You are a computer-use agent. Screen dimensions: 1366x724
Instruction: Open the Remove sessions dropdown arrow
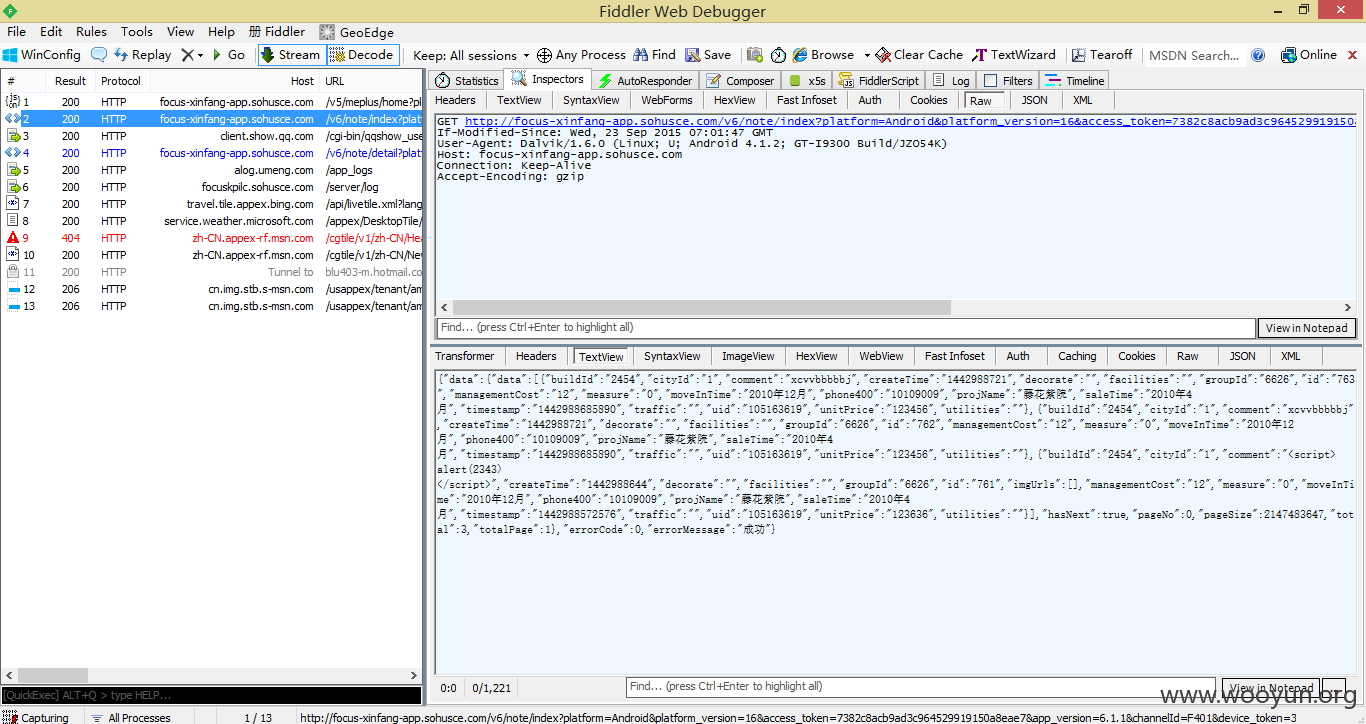200,55
